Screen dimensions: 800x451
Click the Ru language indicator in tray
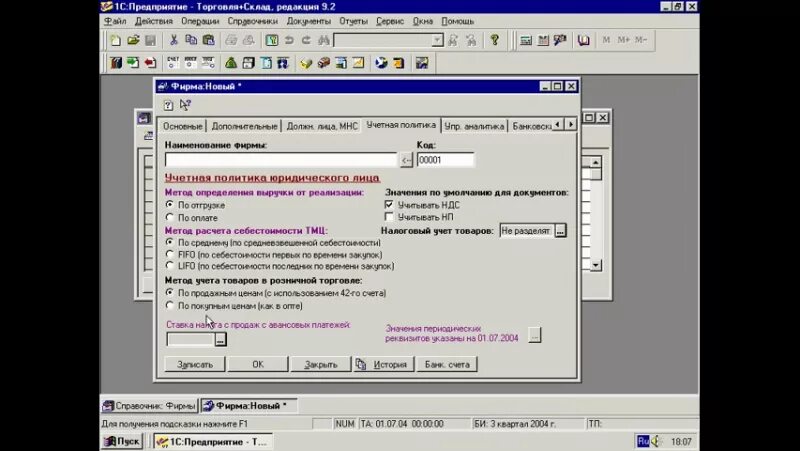click(643, 441)
